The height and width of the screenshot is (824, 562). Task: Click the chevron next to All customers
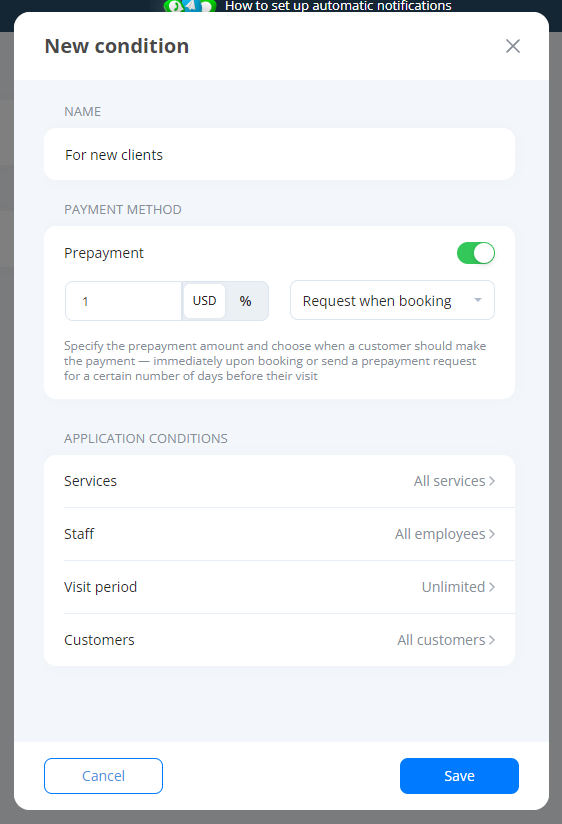coord(492,640)
